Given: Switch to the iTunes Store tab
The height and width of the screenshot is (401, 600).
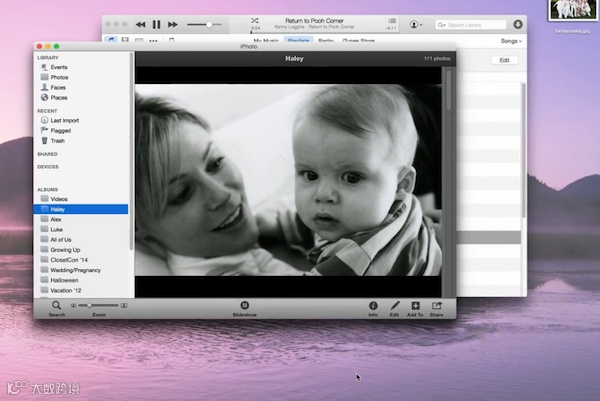Looking at the screenshot, I should [x=359, y=41].
